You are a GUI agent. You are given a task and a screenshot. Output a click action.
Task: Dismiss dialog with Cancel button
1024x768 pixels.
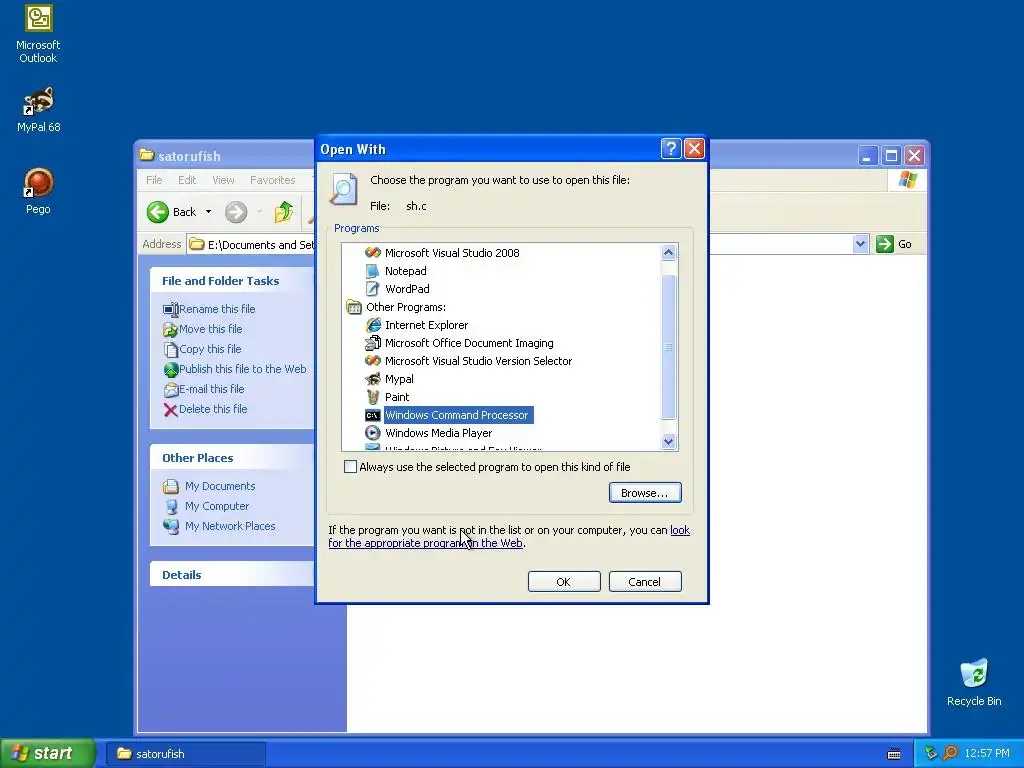[645, 581]
